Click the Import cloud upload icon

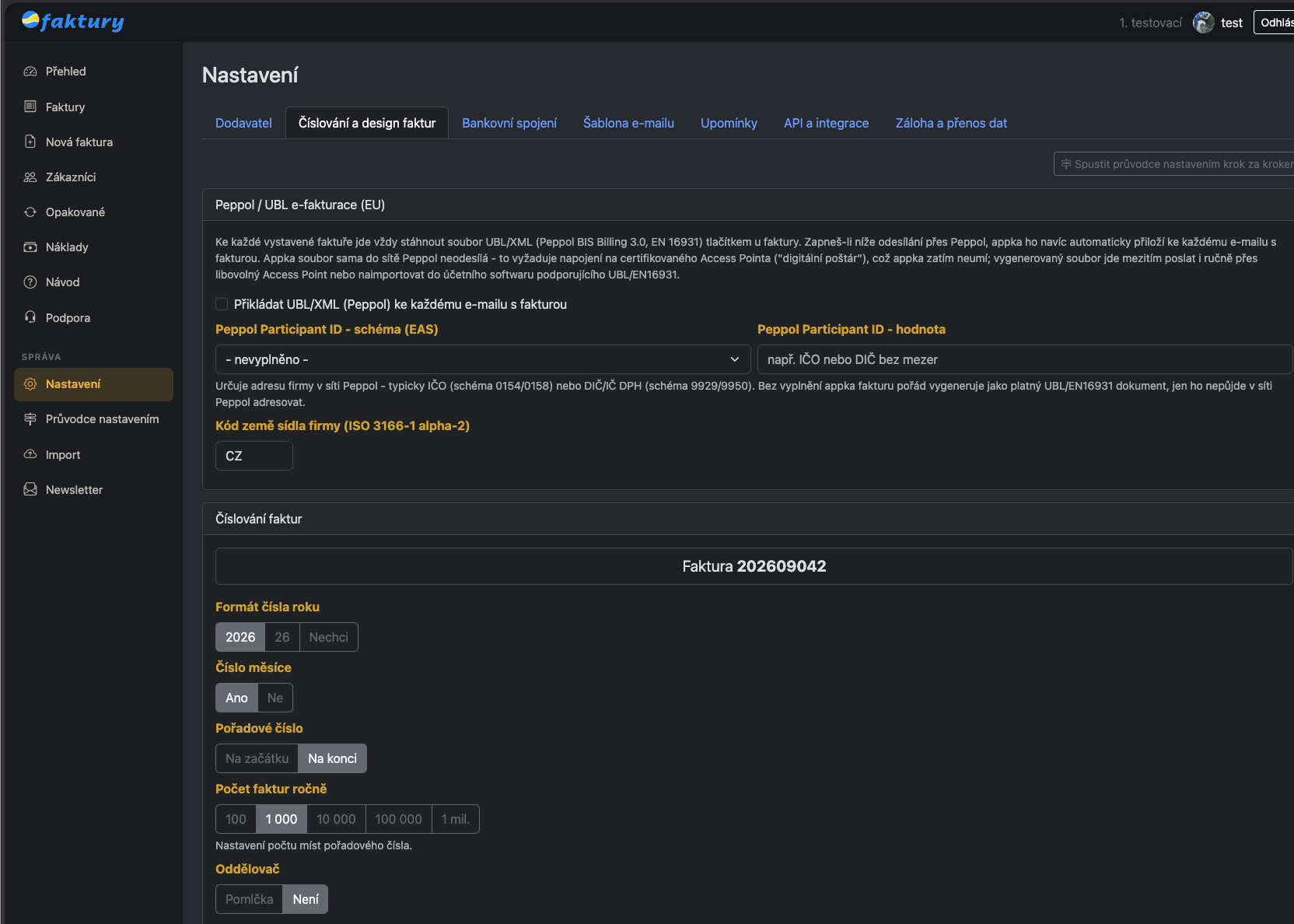[x=30, y=454]
